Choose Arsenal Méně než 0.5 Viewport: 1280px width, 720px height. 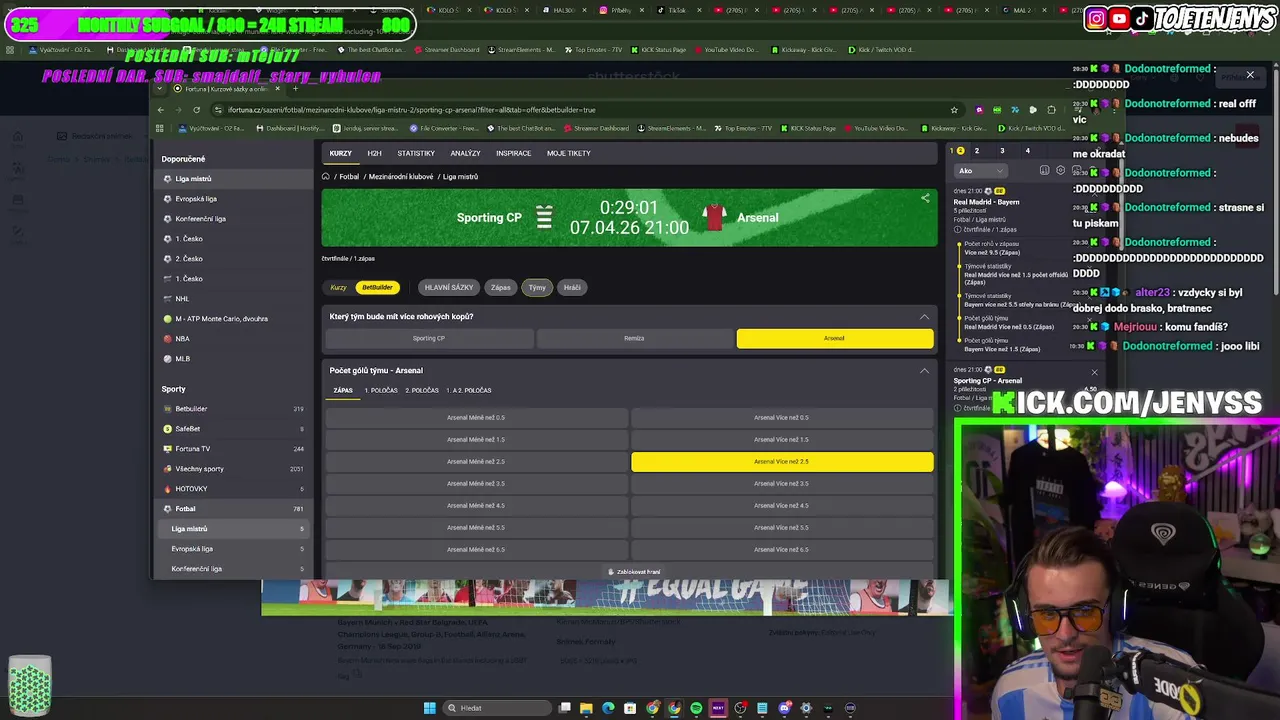pyautogui.click(x=476, y=418)
